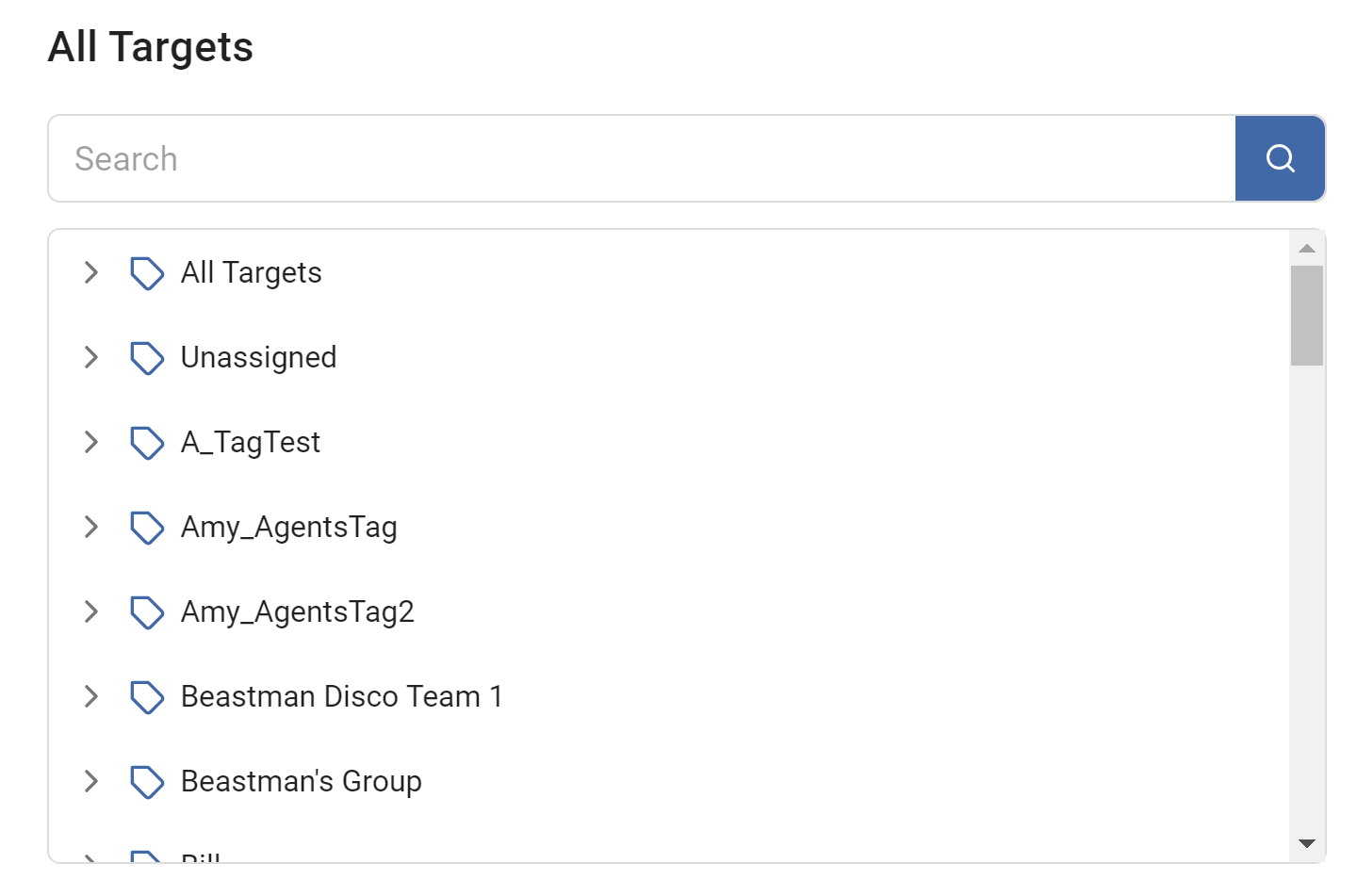Viewport: 1357px width, 896px height.
Task: Expand the Unassigned tree node
Action: point(91,358)
